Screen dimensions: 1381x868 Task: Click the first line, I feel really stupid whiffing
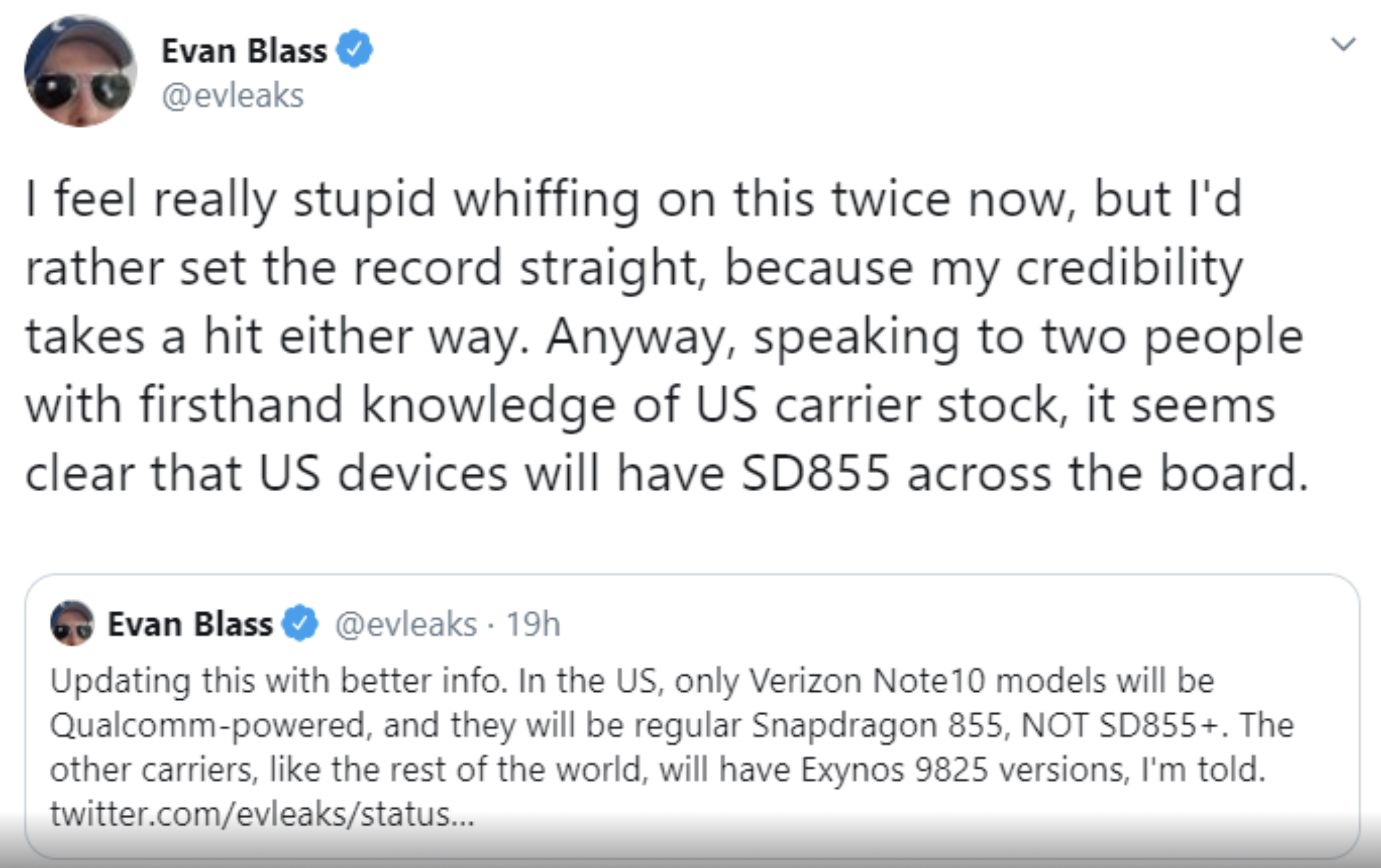[633, 199]
